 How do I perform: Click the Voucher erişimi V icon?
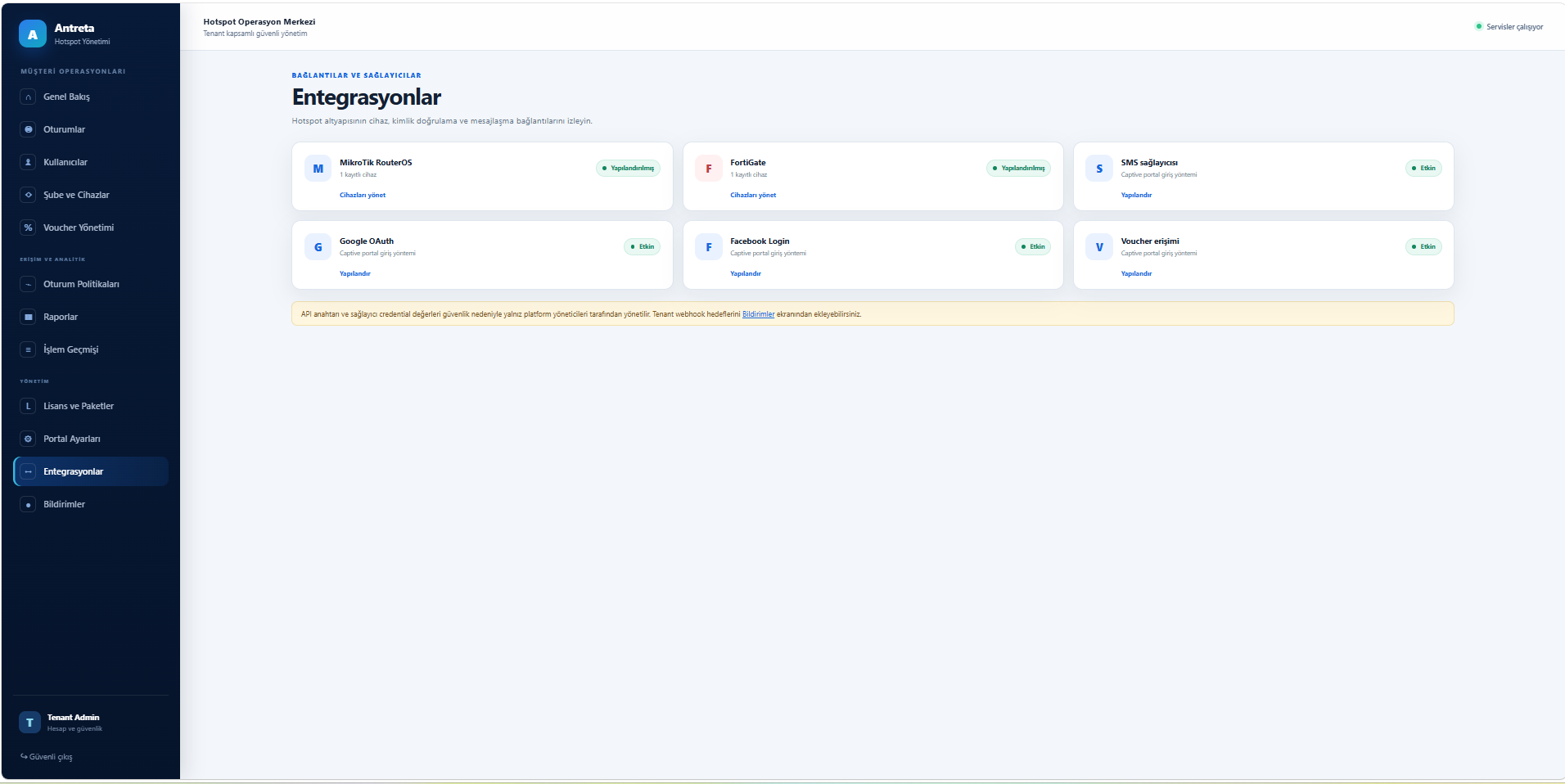[1099, 247]
